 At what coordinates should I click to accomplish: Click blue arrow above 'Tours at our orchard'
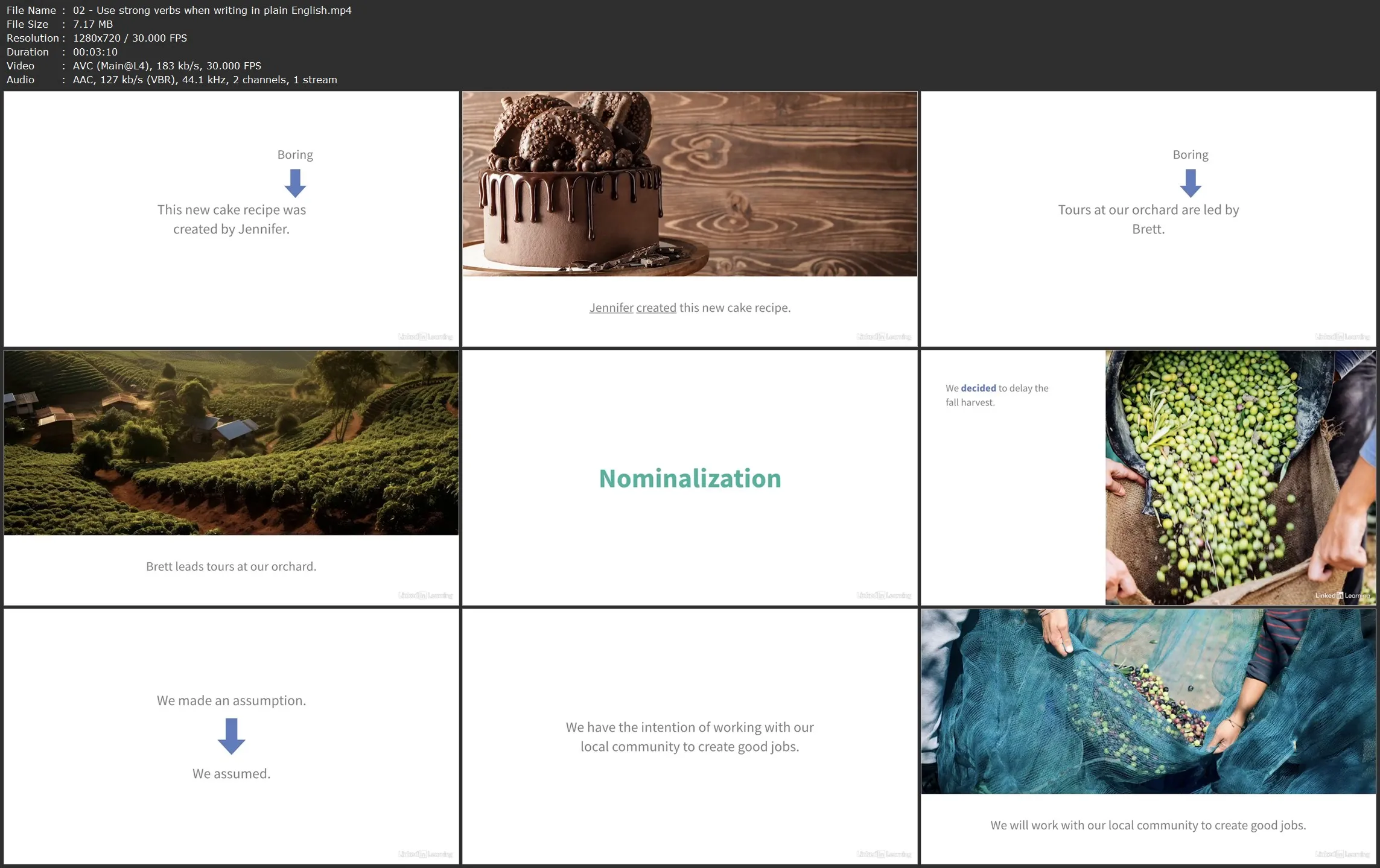point(1190,183)
